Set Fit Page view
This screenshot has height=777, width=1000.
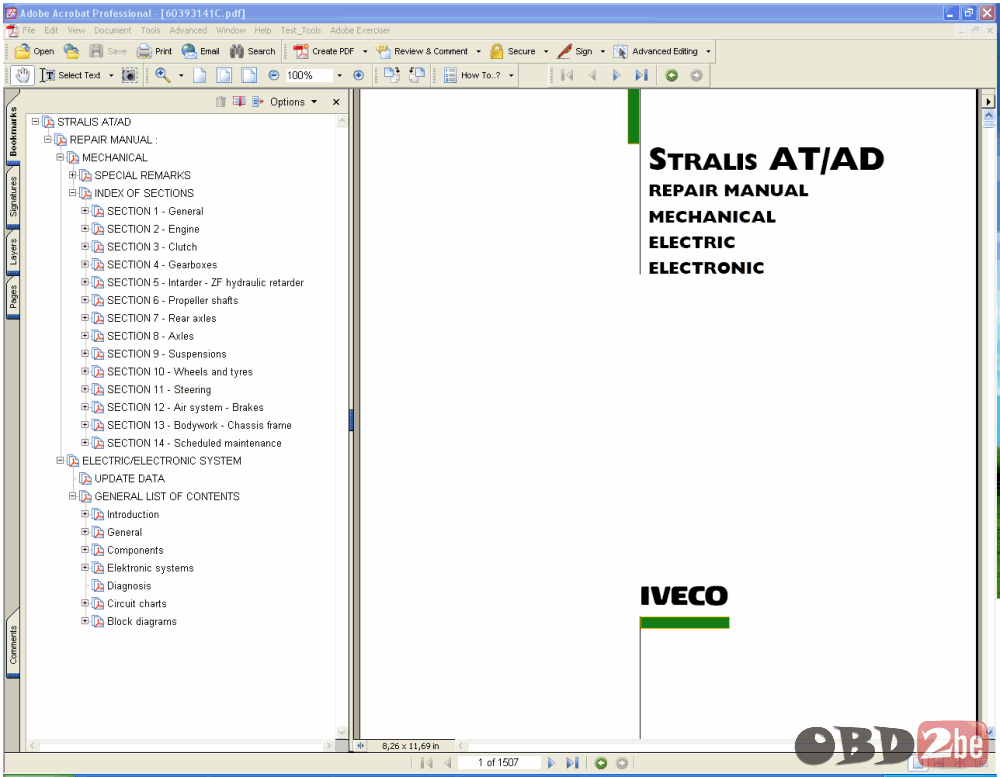click(x=224, y=75)
